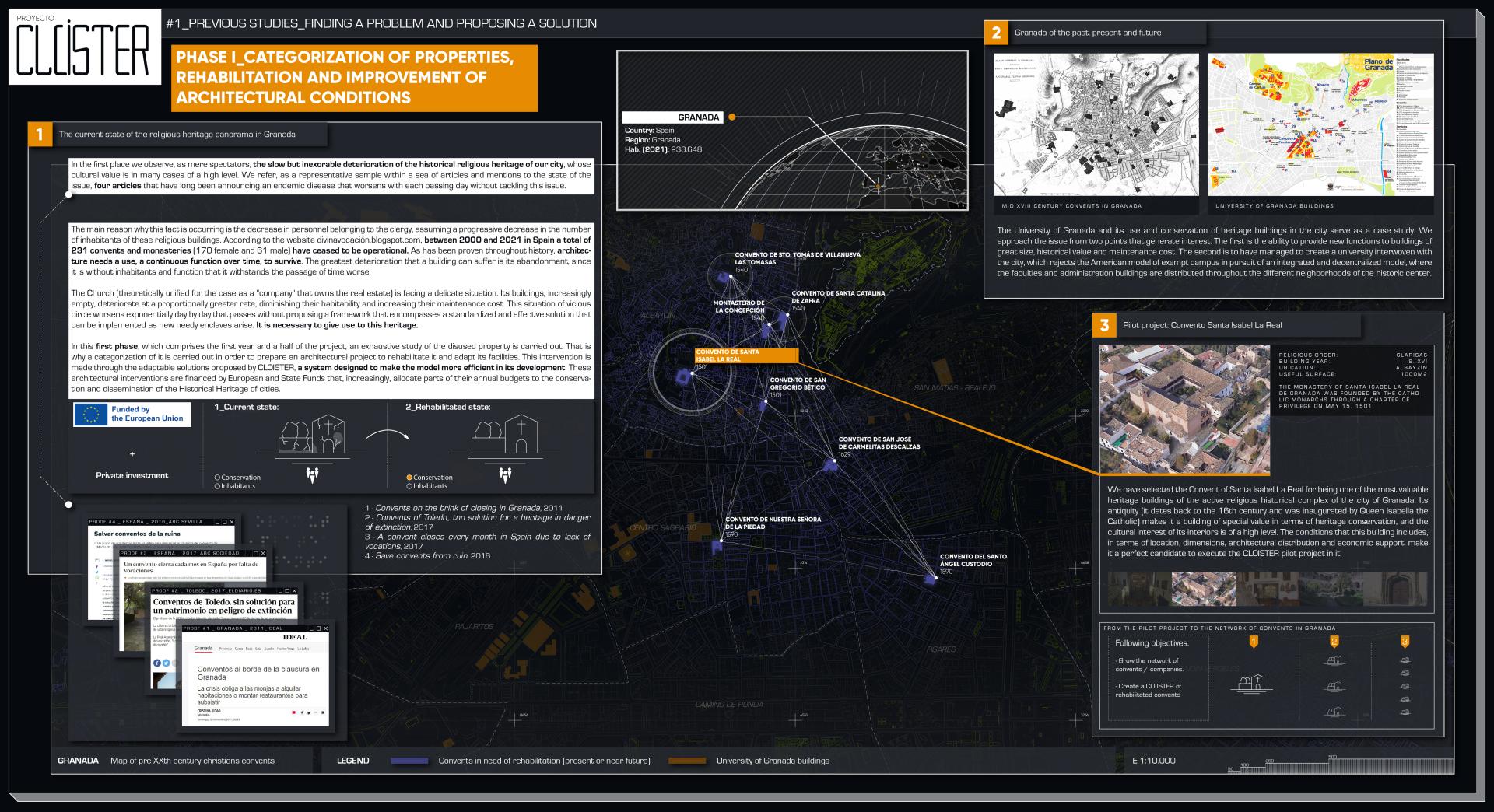Open the Granada tab in Ideal article
This screenshot has height=812, width=1494.
[x=202, y=649]
